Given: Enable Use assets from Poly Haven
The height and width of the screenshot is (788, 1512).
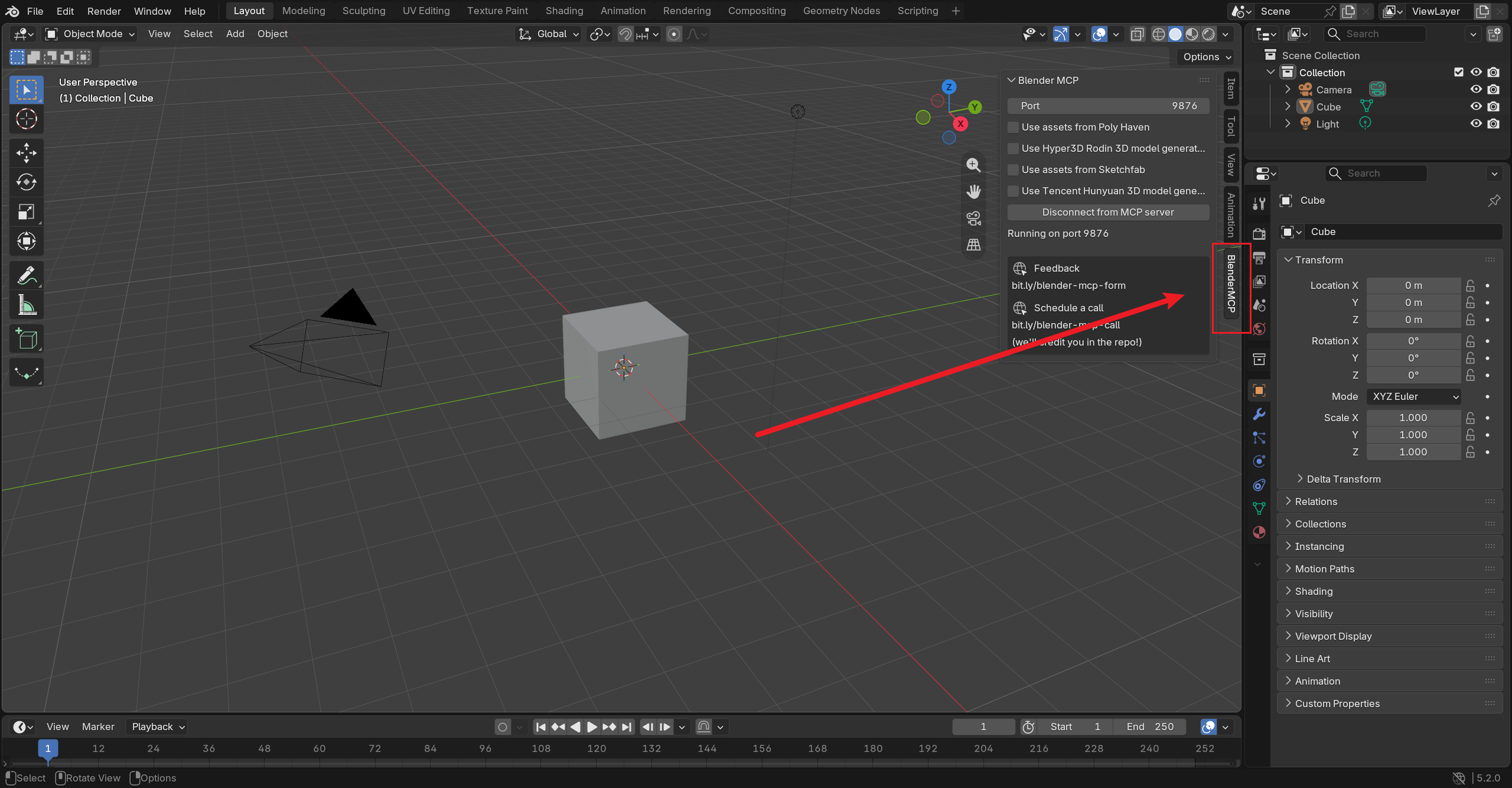Looking at the screenshot, I should (1014, 127).
